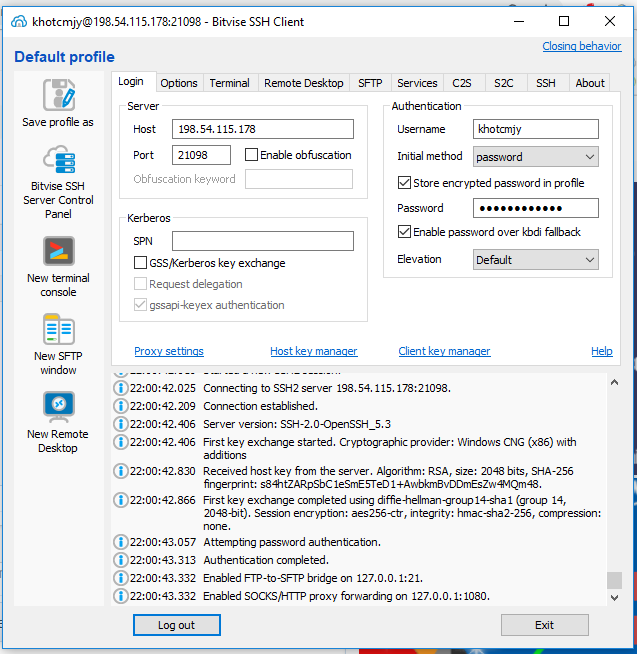Open the Remote Desktop tab
Image resolution: width=637 pixels, height=654 pixels.
click(x=304, y=83)
